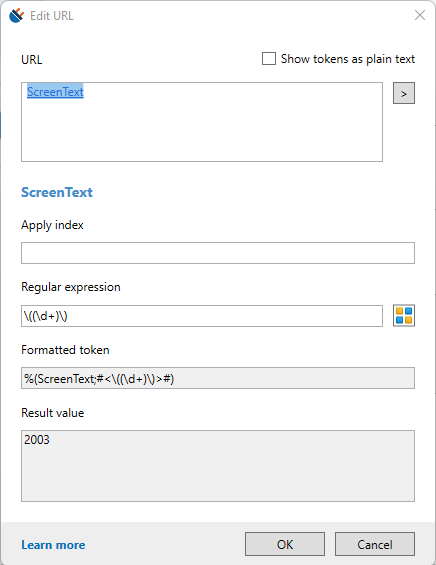This screenshot has height=565, width=436.
Task: Click the Formatted token read-only field
Action: coord(218,378)
